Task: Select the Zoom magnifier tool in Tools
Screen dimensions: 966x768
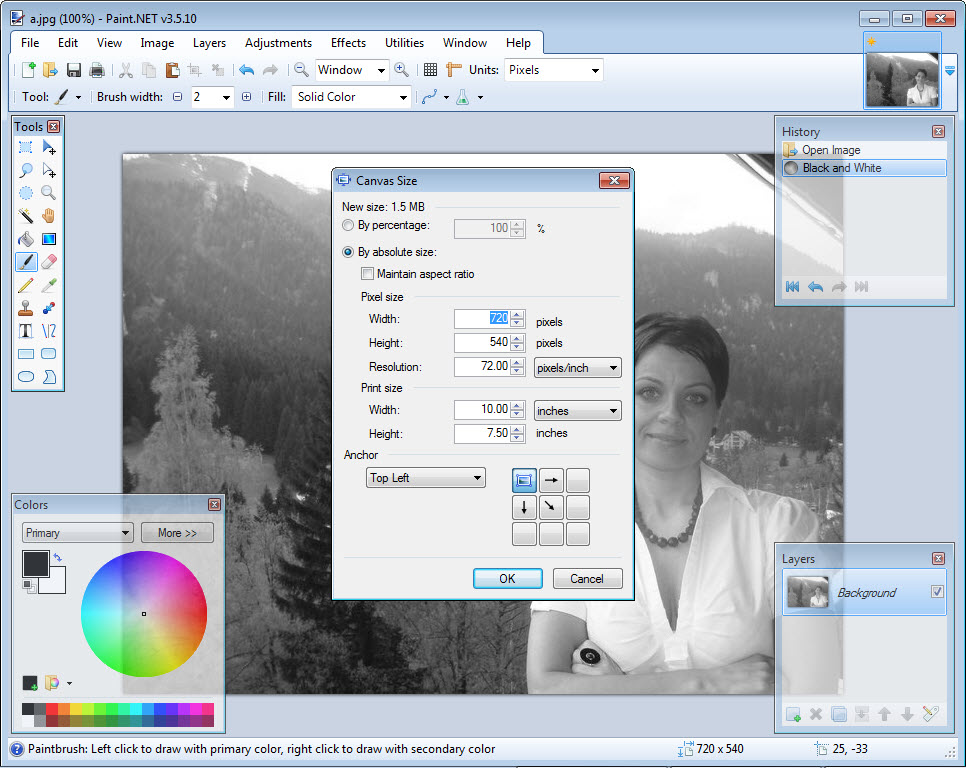Action: point(49,193)
